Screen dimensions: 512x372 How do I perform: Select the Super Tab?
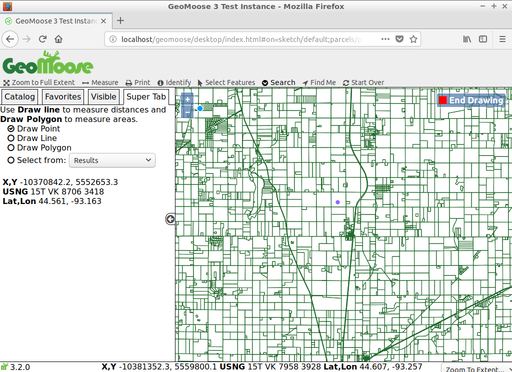(146, 97)
